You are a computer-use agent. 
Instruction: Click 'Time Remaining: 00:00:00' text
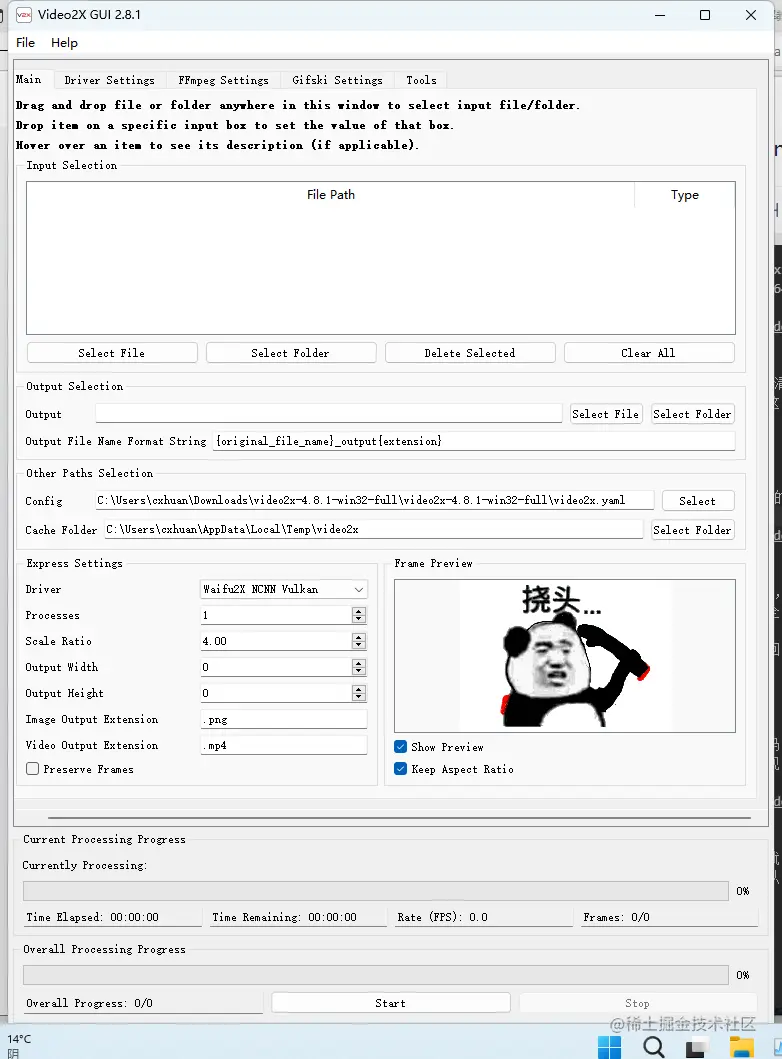click(284, 917)
